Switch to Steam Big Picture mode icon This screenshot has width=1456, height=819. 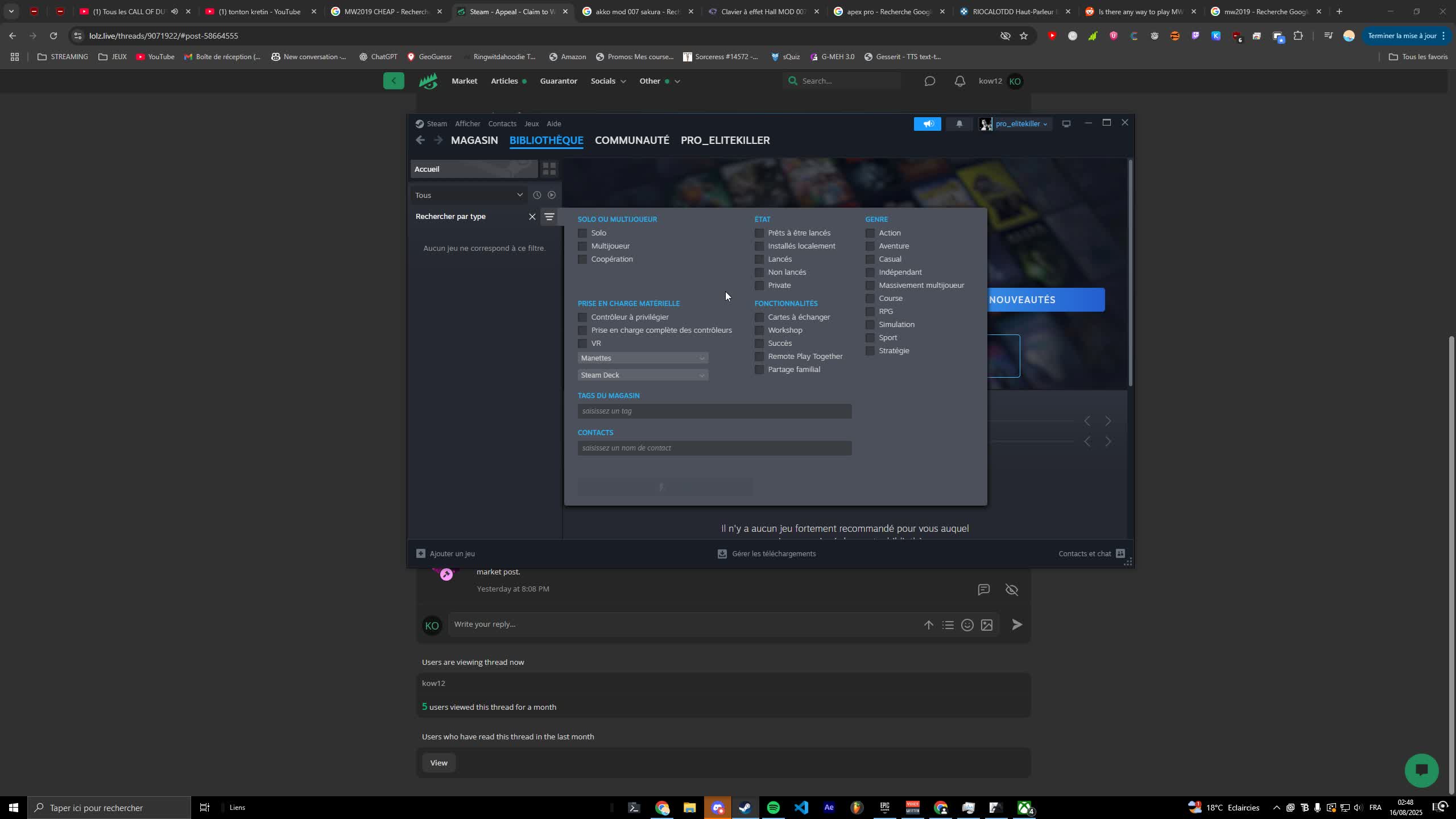pyautogui.click(x=1066, y=124)
